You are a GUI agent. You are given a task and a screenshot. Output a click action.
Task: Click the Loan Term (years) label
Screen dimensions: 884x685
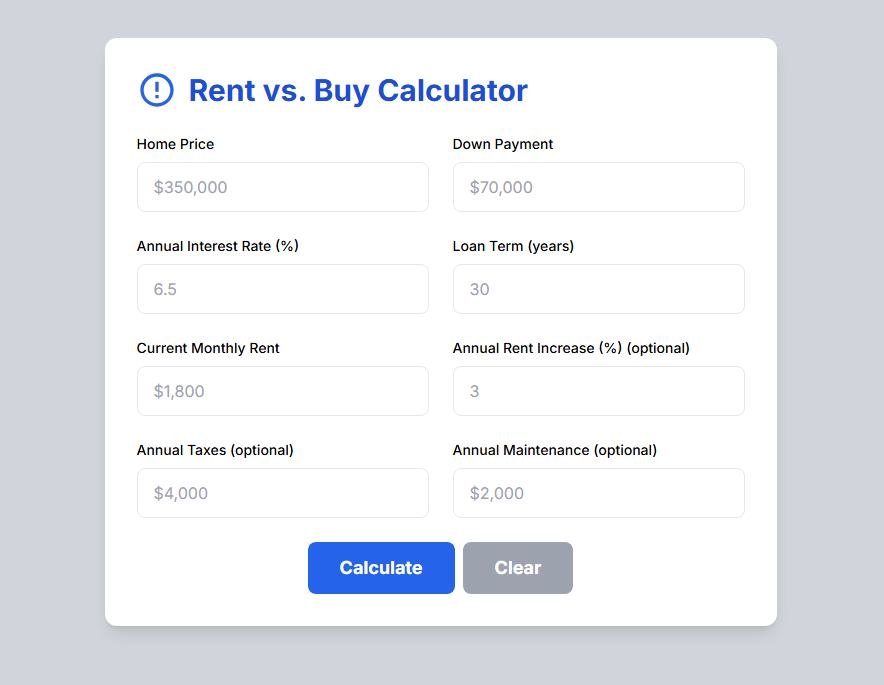[514, 246]
